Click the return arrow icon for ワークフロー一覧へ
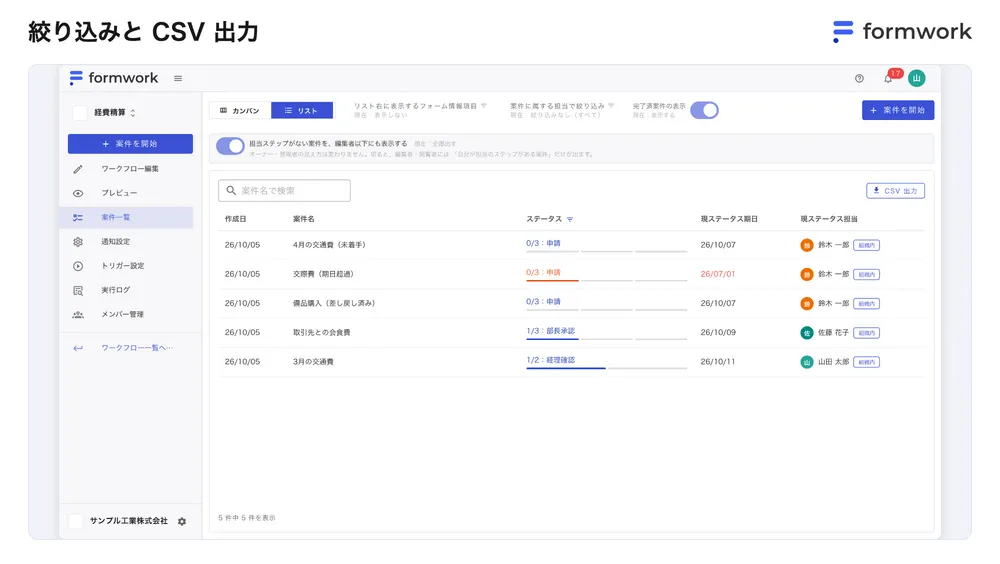The width and height of the screenshot is (1000, 564). (x=78, y=348)
